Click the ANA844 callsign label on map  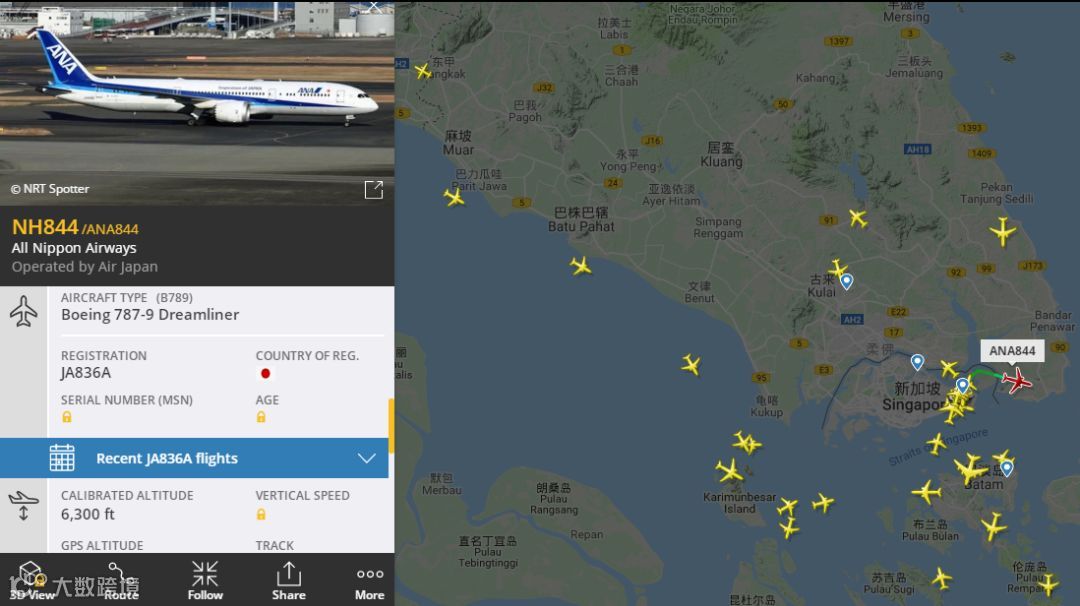click(x=1012, y=351)
